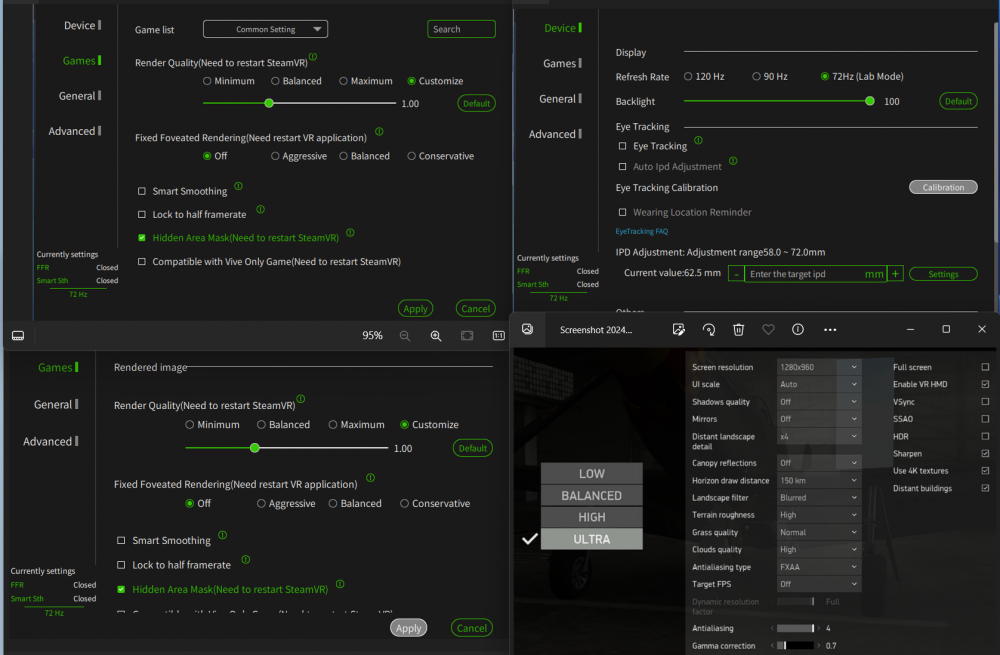Rotate the screenshot image
The width and height of the screenshot is (1000, 655).
click(x=709, y=329)
